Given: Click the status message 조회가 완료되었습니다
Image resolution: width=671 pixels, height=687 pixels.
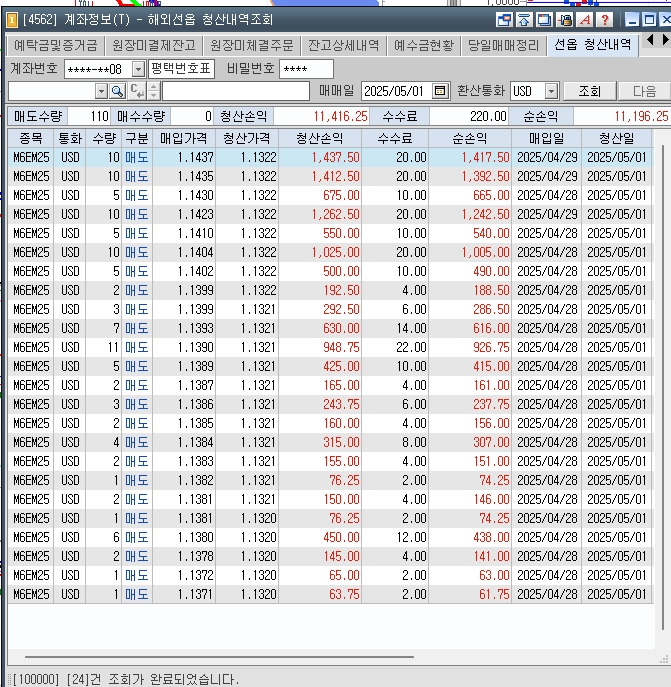Looking at the screenshot, I should pos(174,680).
